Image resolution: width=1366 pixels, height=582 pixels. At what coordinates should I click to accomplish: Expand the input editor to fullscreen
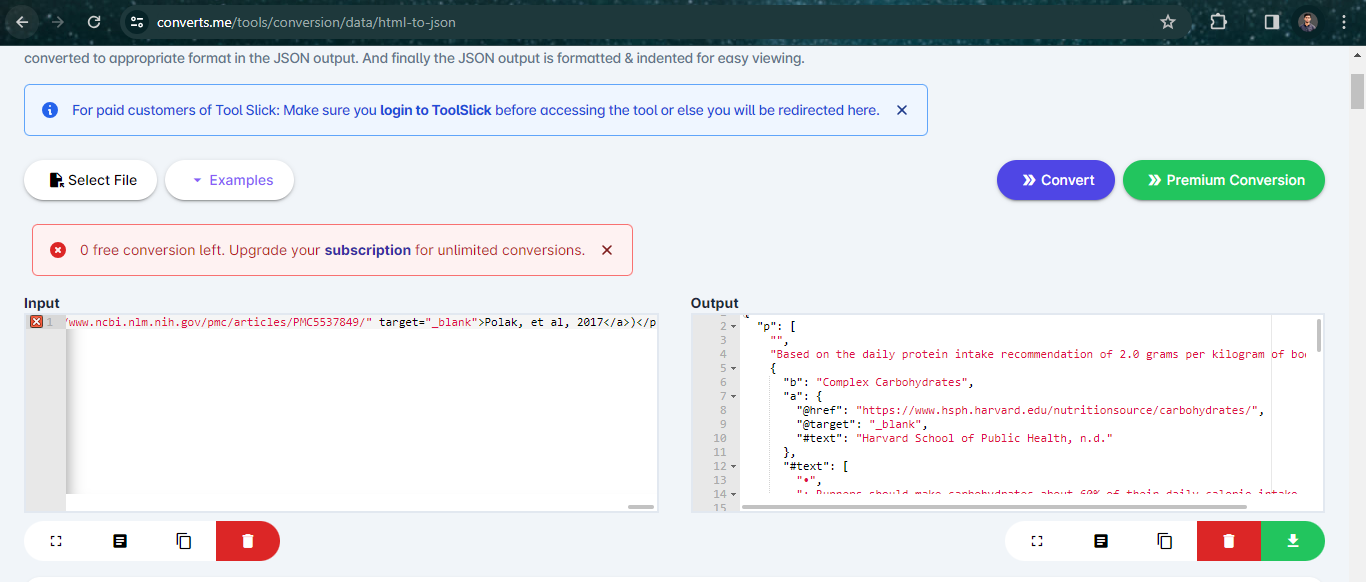(x=56, y=540)
